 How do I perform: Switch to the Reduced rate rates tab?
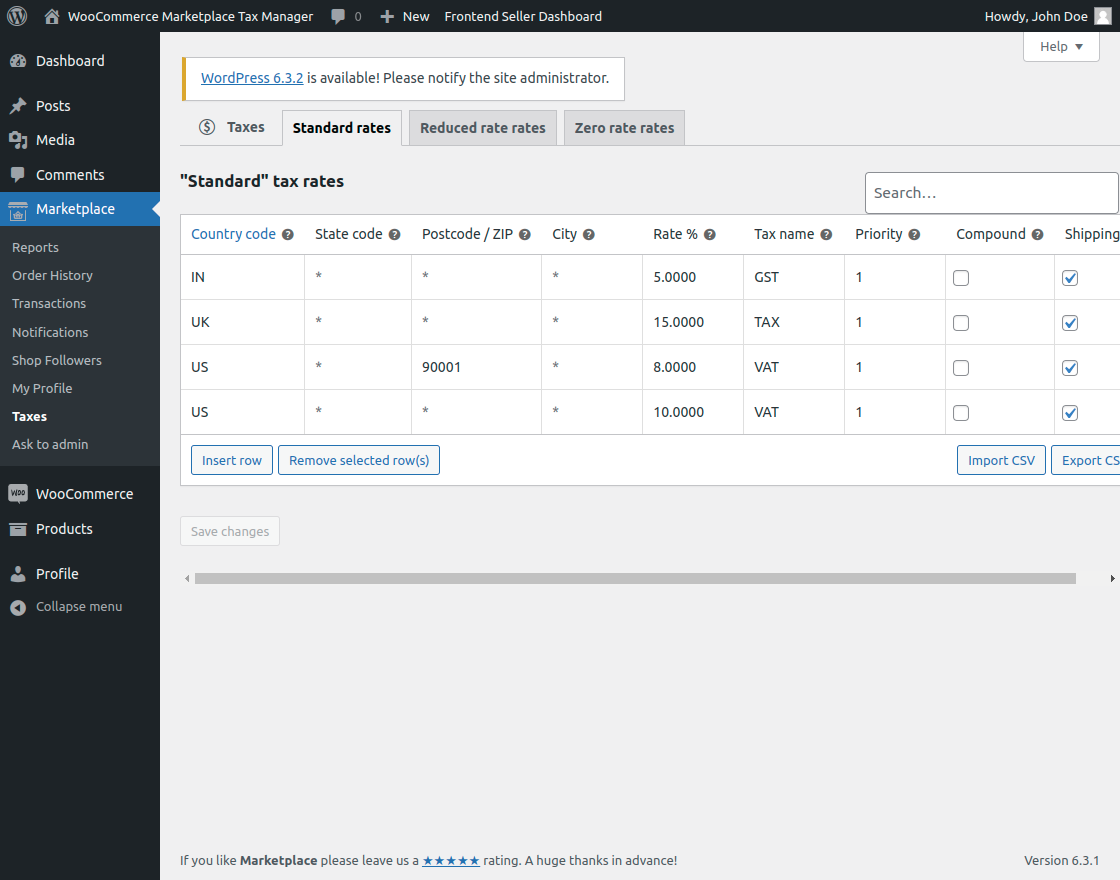pyautogui.click(x=482, y=127)
